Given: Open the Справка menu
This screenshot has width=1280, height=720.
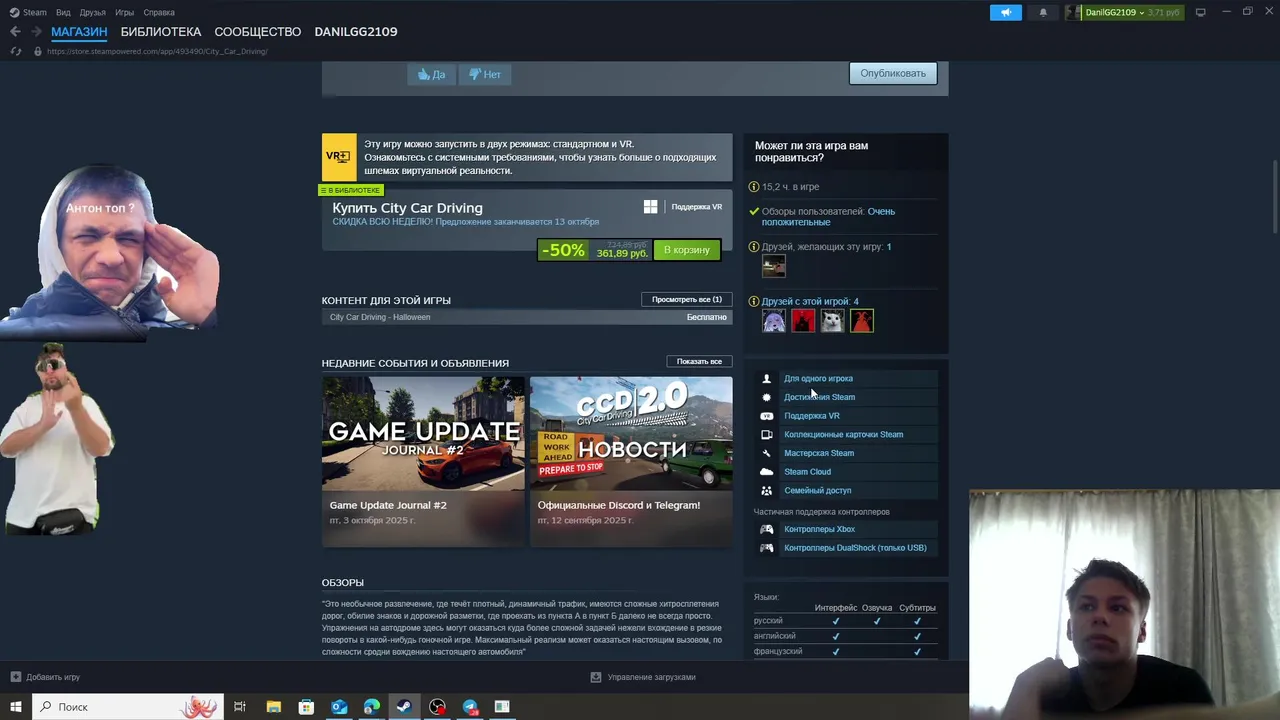Looking at the screenshot, I should (159, 12).
